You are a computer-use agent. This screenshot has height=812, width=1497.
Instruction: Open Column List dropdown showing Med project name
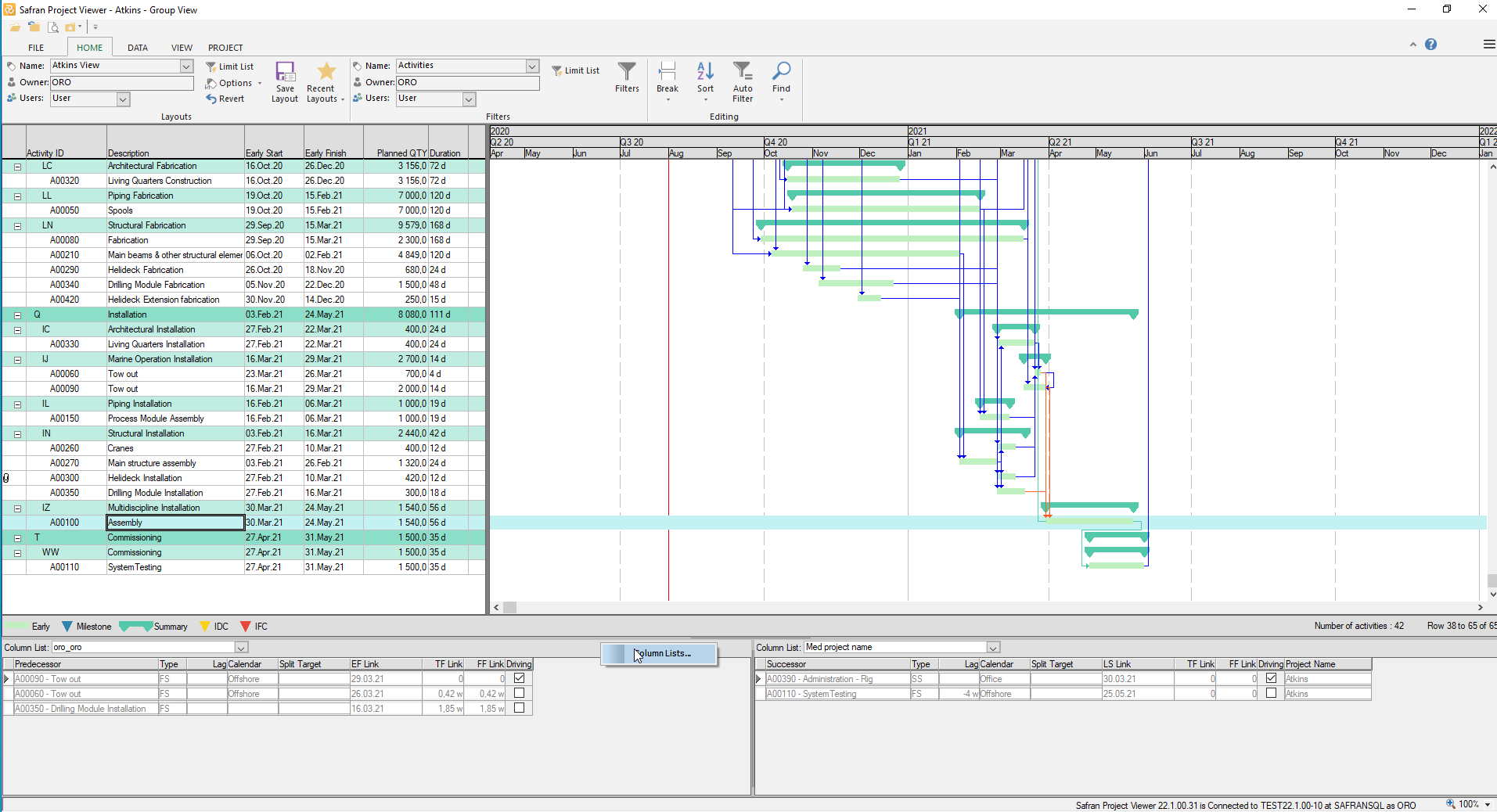point(993,648)
